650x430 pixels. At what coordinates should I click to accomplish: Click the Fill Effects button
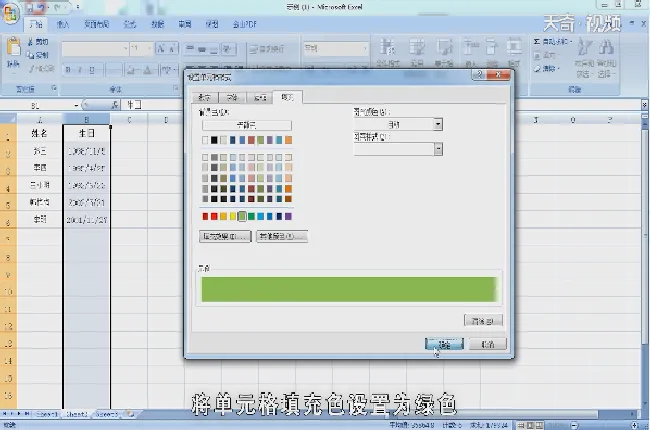225,236
